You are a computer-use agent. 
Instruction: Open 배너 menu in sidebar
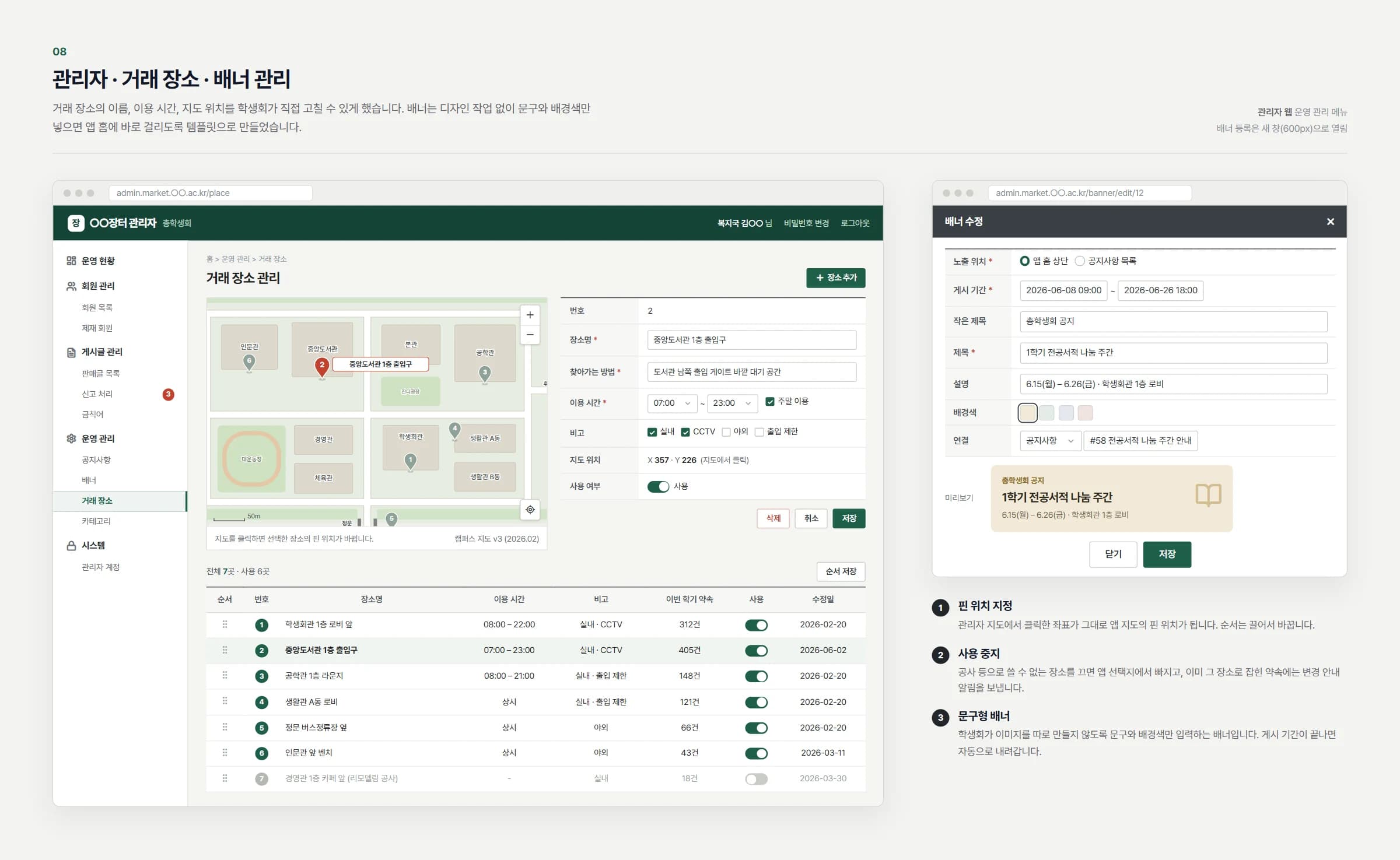89,480
